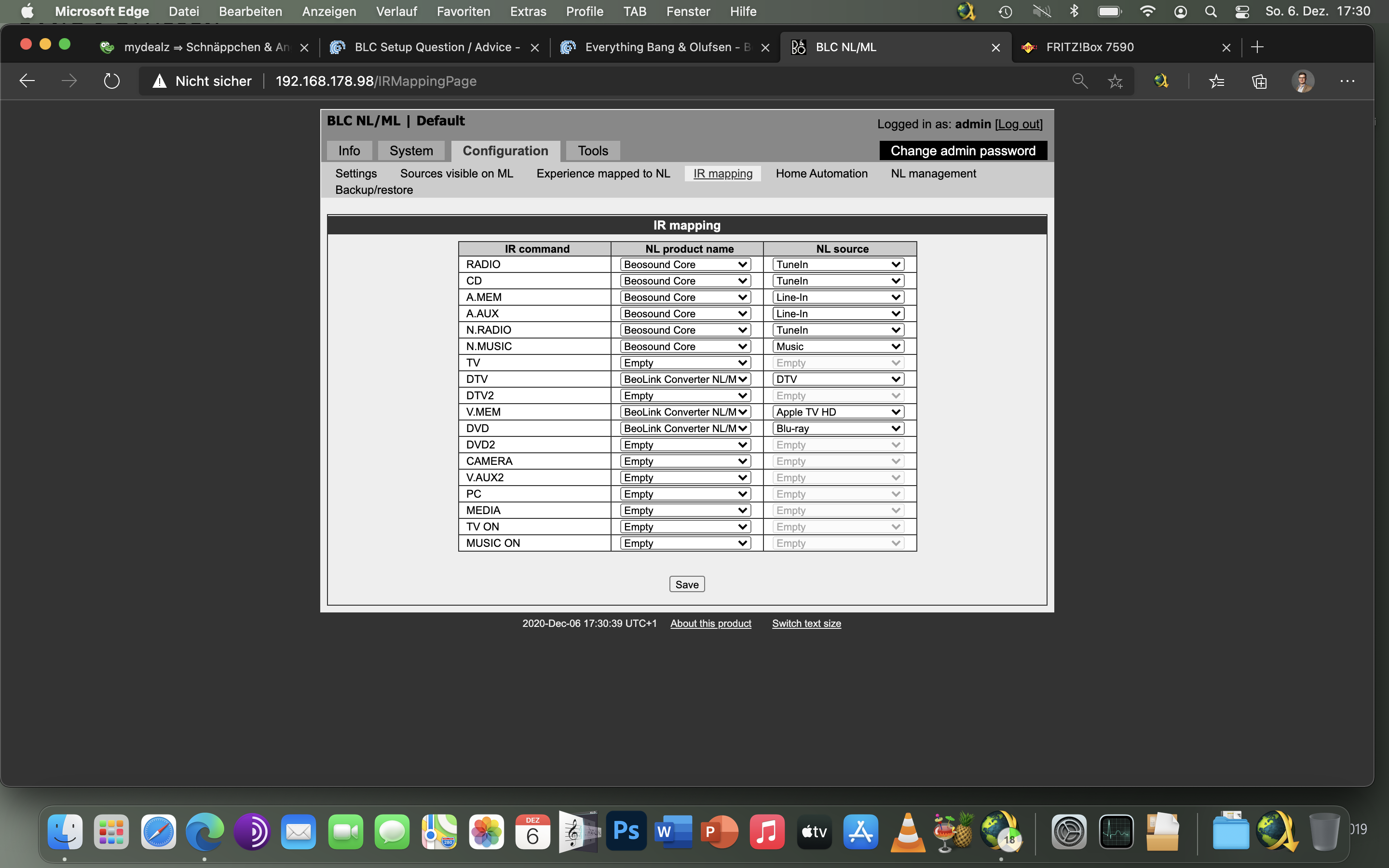Click the browser reload icon

pyautogui.click(x=111, y=81)
